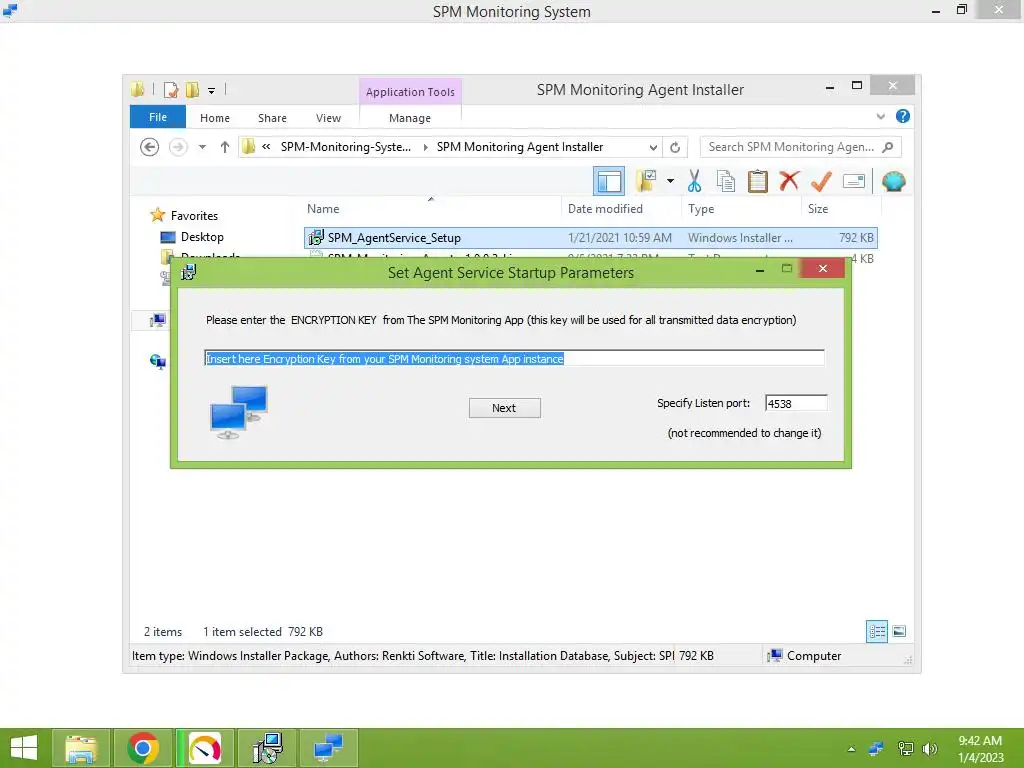1024x768 pixels.
Task: Switch to Large icons view in status bar
Action: click(899, 632)
